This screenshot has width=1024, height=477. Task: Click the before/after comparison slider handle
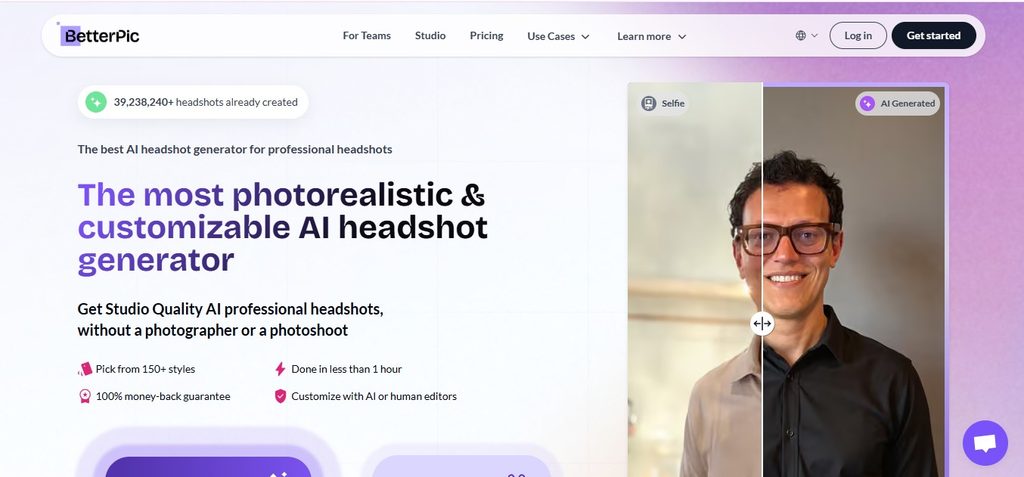762,323
